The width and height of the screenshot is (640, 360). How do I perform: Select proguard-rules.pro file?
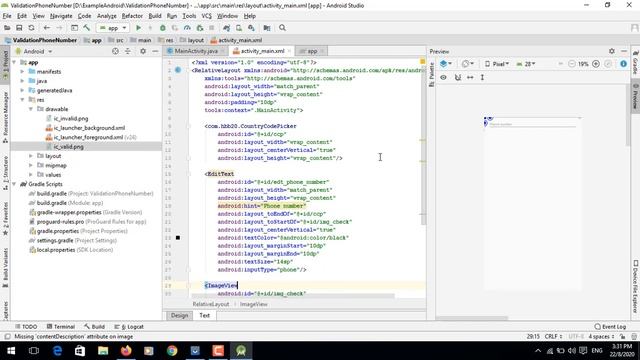pyautogui.click(x=60, y=222)
